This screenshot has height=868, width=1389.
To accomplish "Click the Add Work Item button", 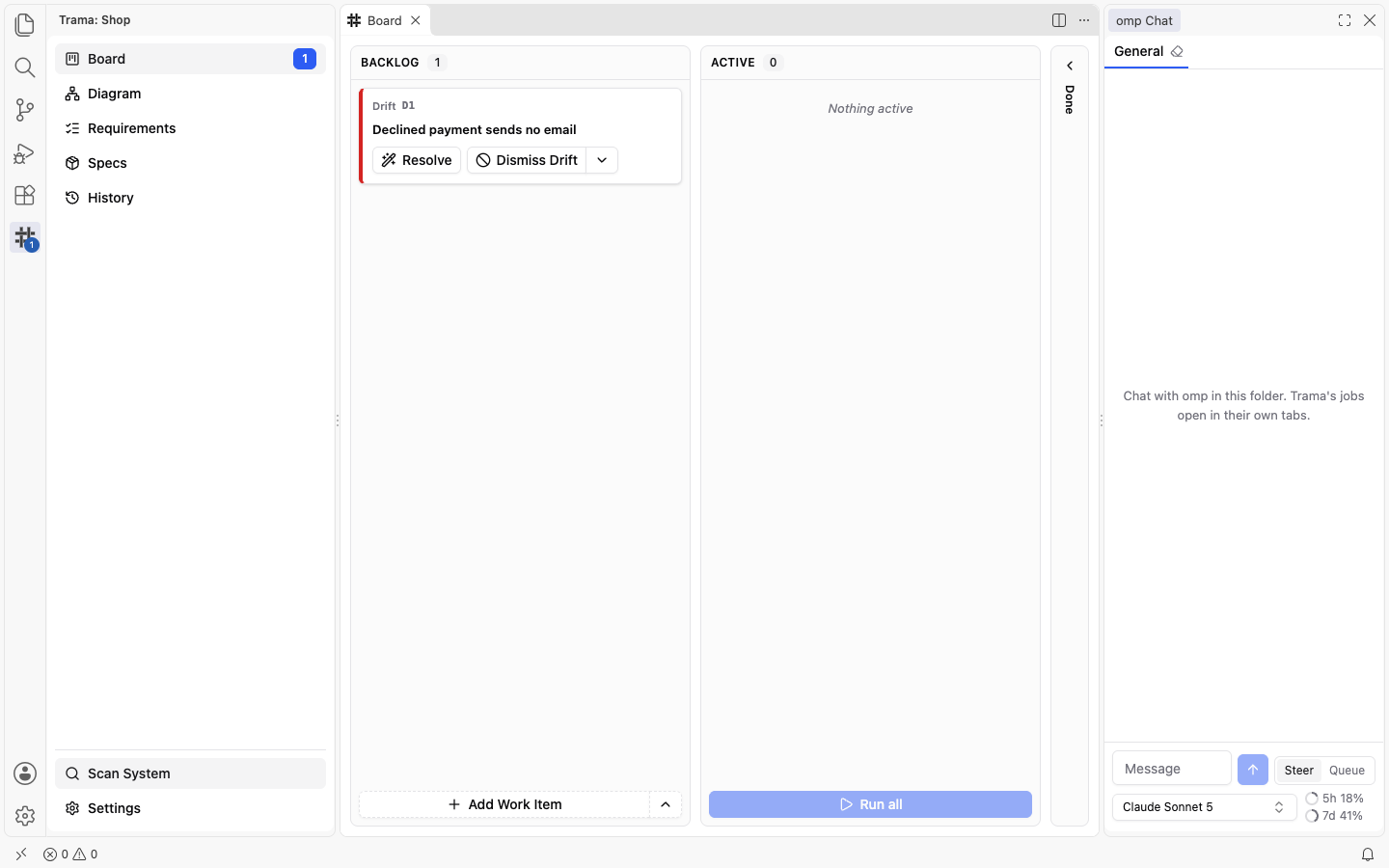I will 504,804.
